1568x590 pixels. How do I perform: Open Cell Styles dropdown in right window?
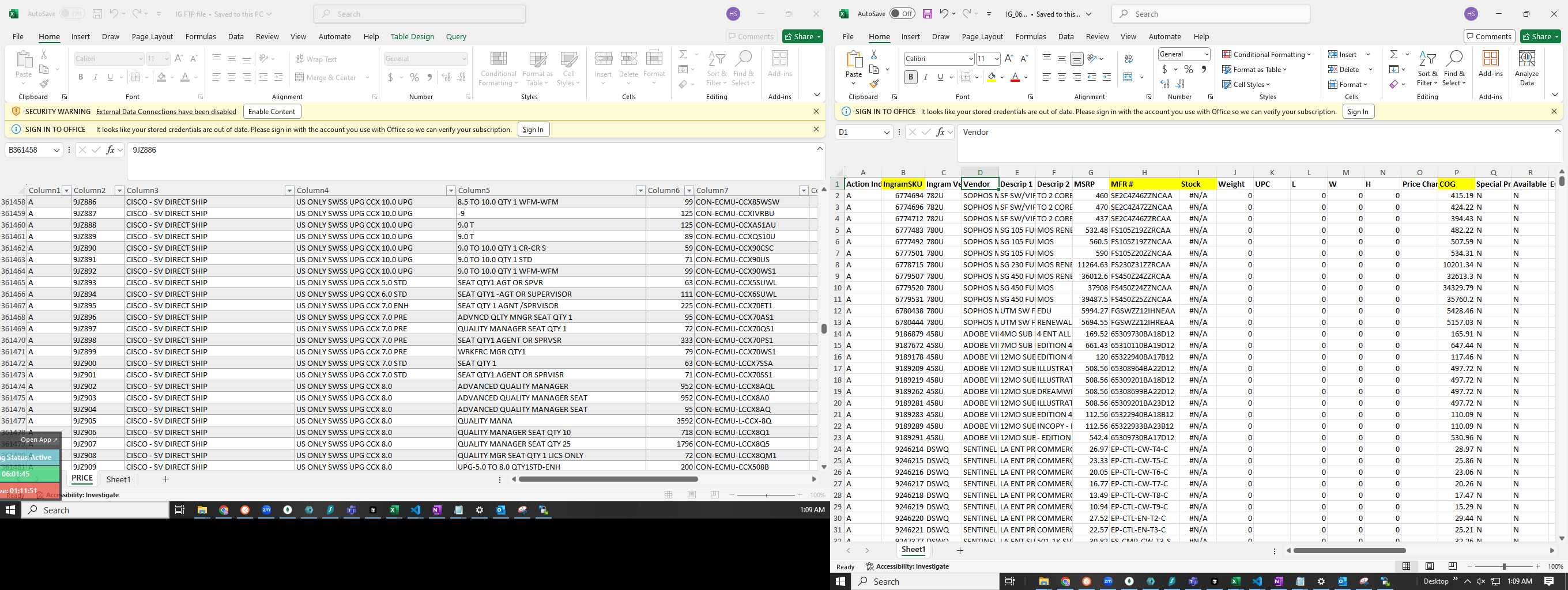pos(1245,85)
